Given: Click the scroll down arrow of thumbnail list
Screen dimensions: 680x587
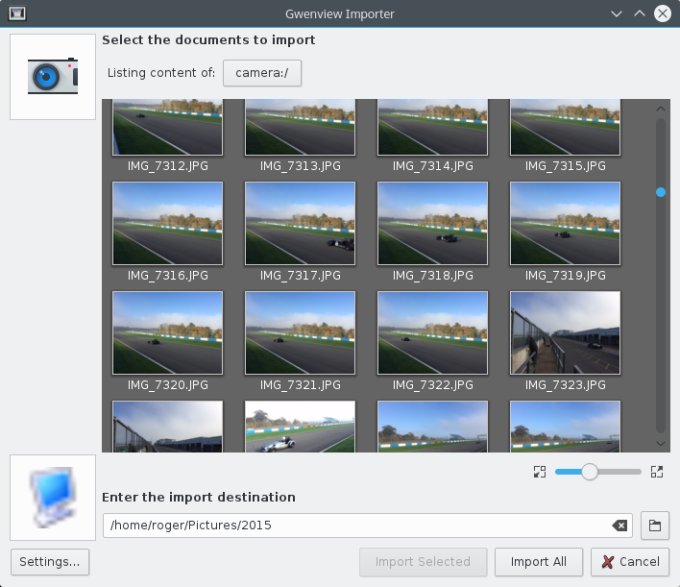Looking at the screenshot, I should [x=660, y=442].
